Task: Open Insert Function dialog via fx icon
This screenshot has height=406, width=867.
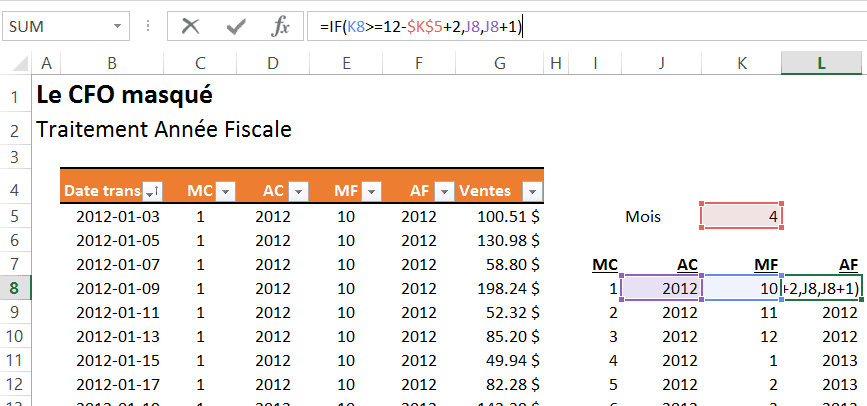Action: 281,27
